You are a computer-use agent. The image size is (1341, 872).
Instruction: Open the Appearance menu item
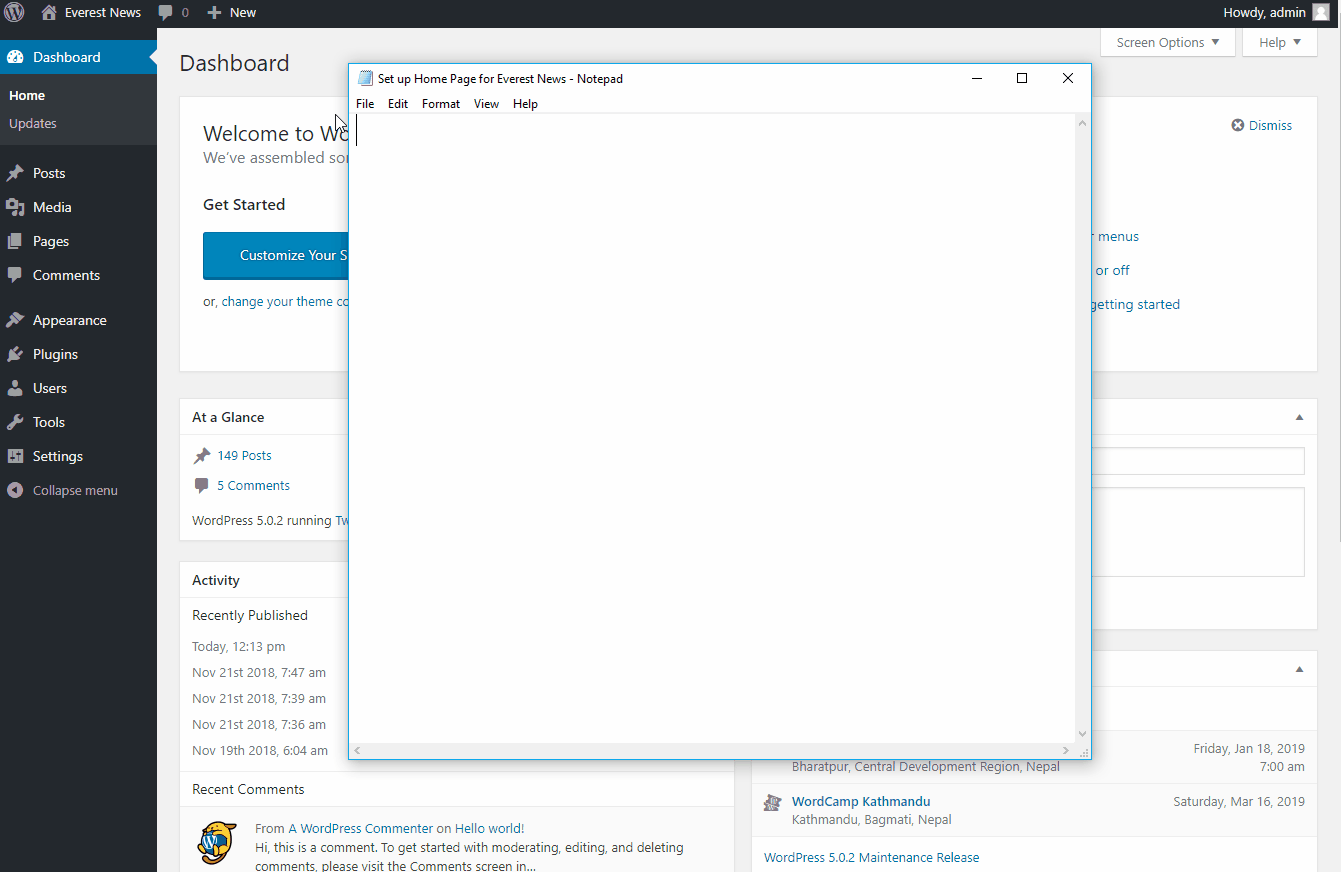click(69, 320)
